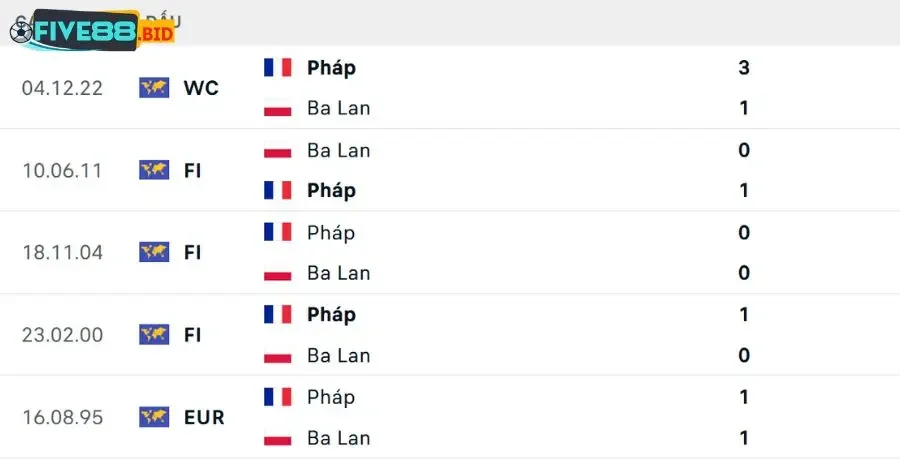900x460 pixels.
Task: Click the world map icon beside EUR
Action: coord(154,416)
